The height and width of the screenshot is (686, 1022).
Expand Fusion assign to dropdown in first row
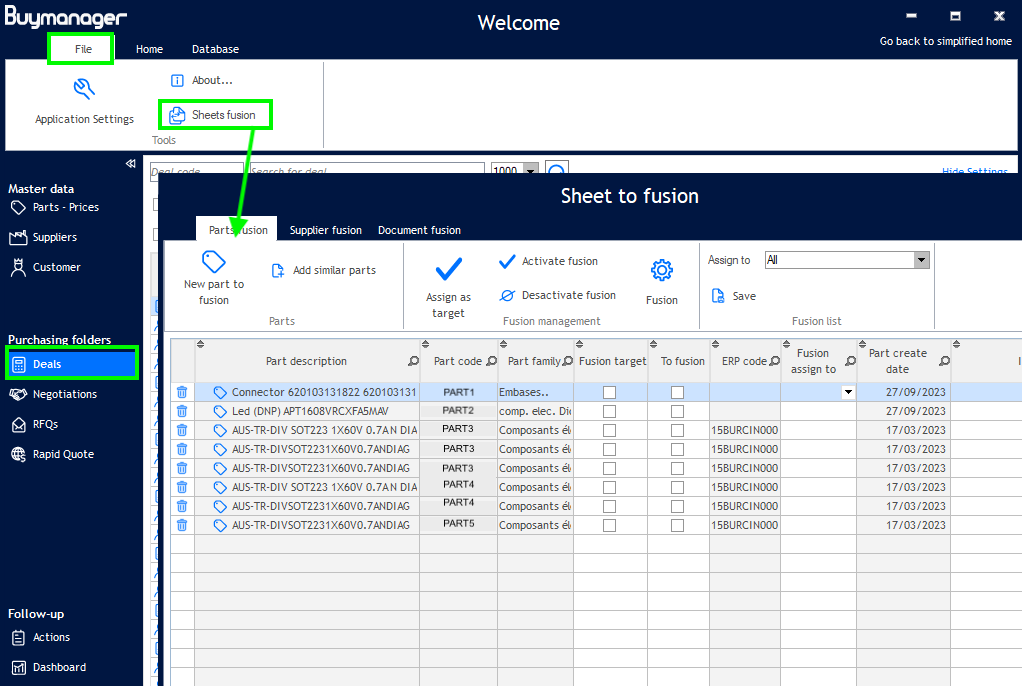pos(848,392)
